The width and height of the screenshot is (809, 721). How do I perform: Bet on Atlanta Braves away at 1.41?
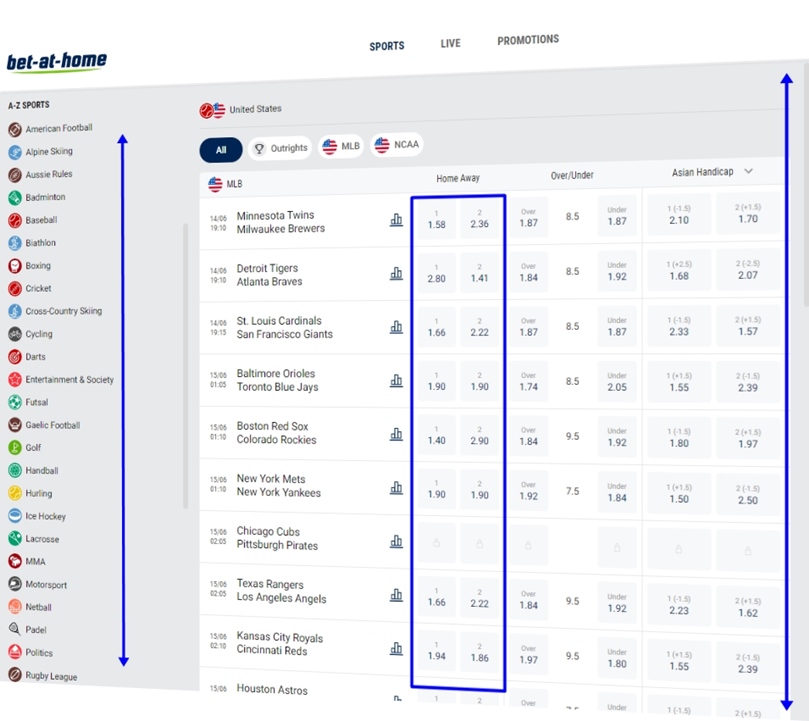(479, 273)
